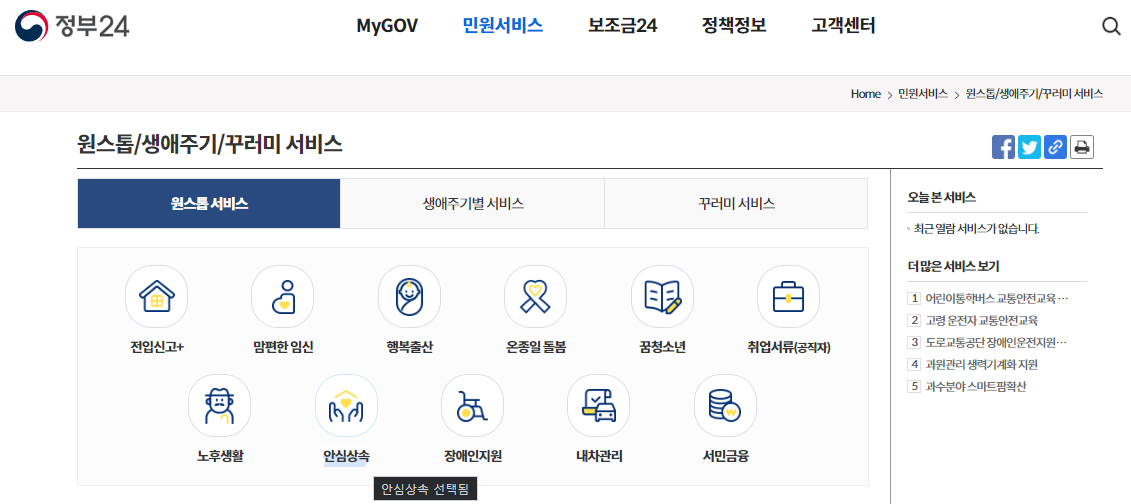Open the search magnifier icon
The image size is (1131, 504).
[1111, 27]
